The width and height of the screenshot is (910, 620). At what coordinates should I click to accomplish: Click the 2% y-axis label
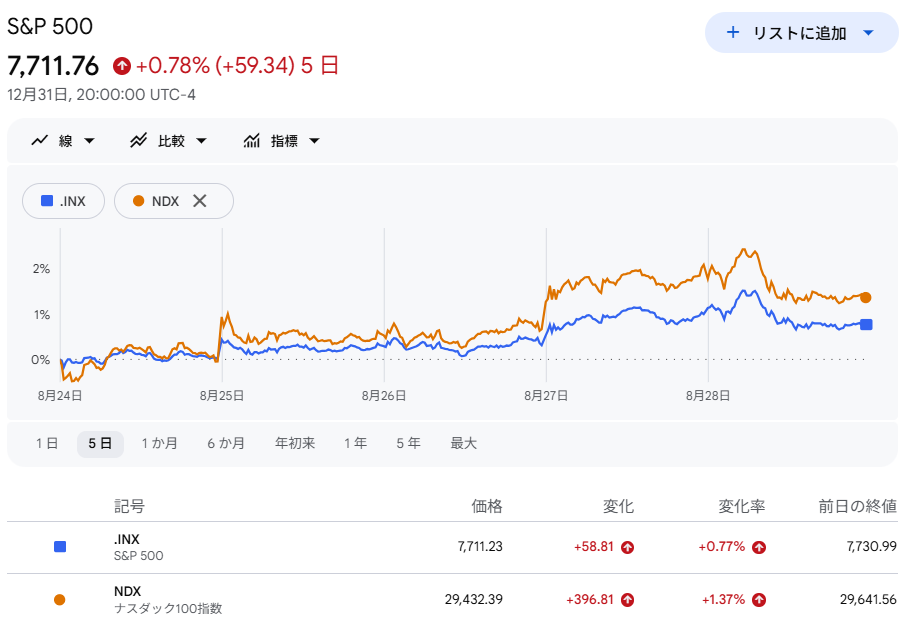(x=41, y=269)
